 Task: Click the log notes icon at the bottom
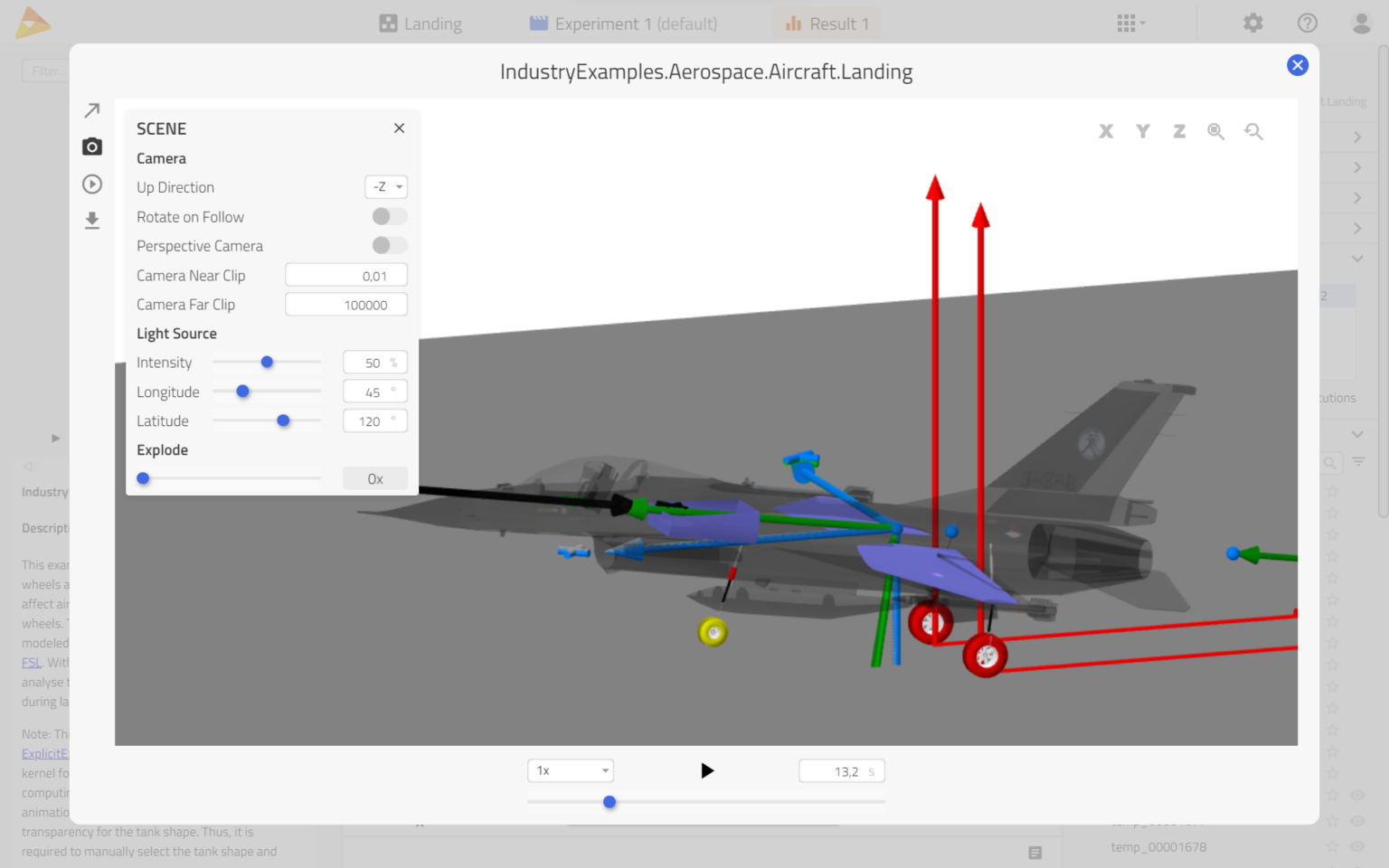click(x=1035, y=853)
